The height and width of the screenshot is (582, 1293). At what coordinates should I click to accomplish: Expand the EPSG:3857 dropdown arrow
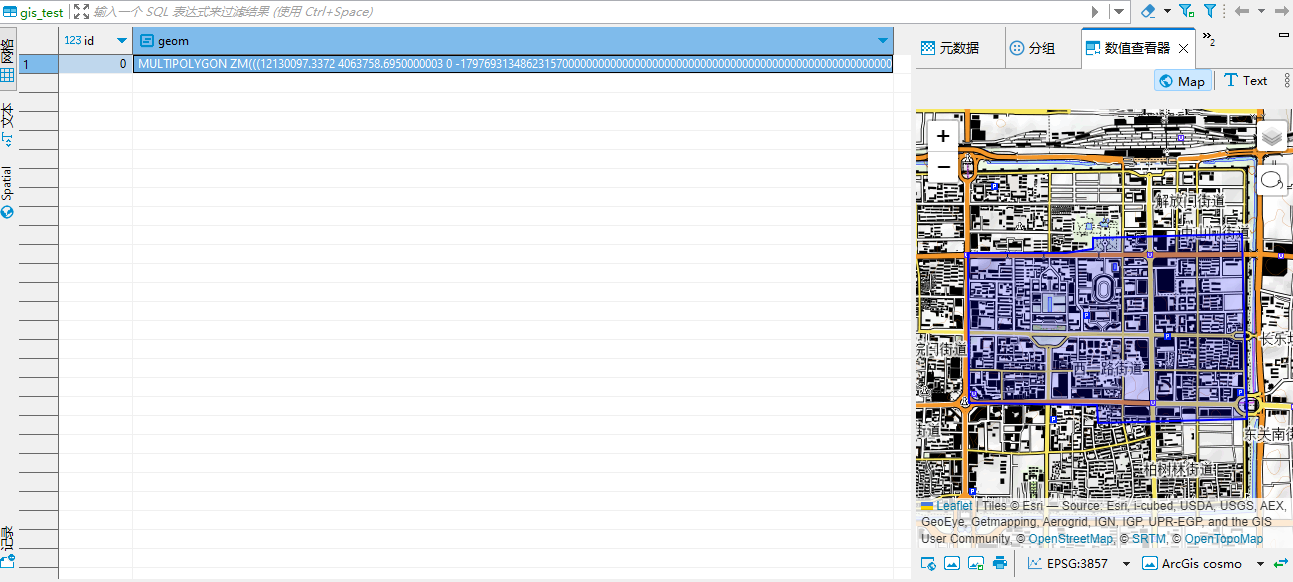pyautogui.click(x=1126, y=564)
